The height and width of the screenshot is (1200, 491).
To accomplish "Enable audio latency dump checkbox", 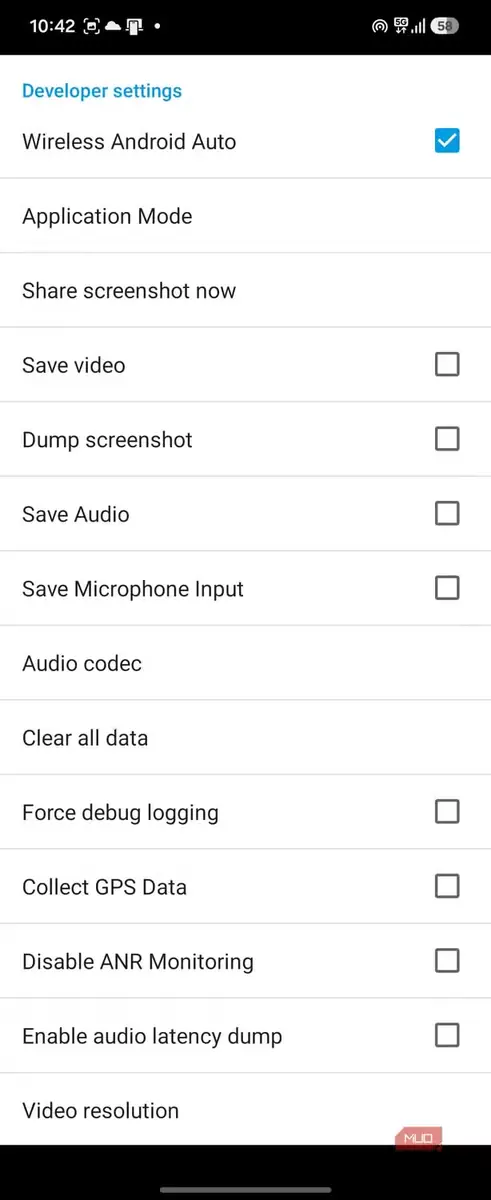I will [447, 1035].
